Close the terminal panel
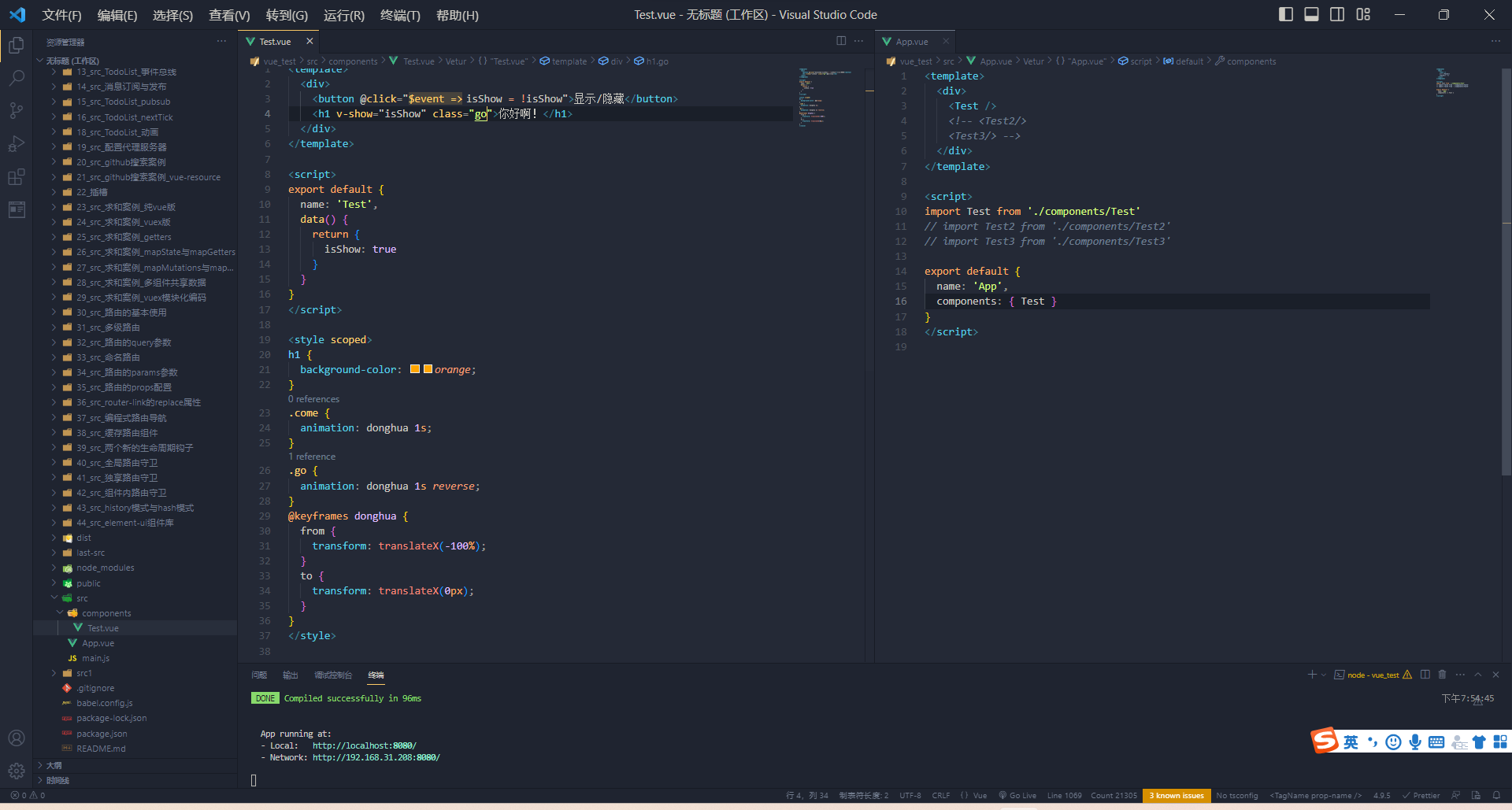Viewport: 1512px width, 810px height. pos(1495,675)
